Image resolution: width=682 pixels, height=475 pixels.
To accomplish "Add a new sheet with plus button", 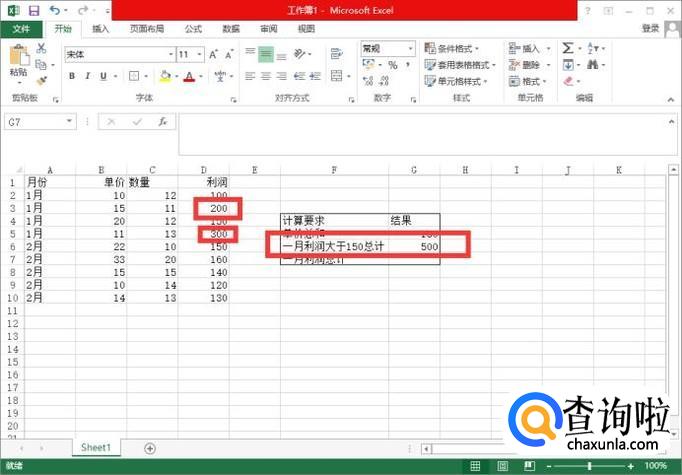I will (x=150, y=448).
